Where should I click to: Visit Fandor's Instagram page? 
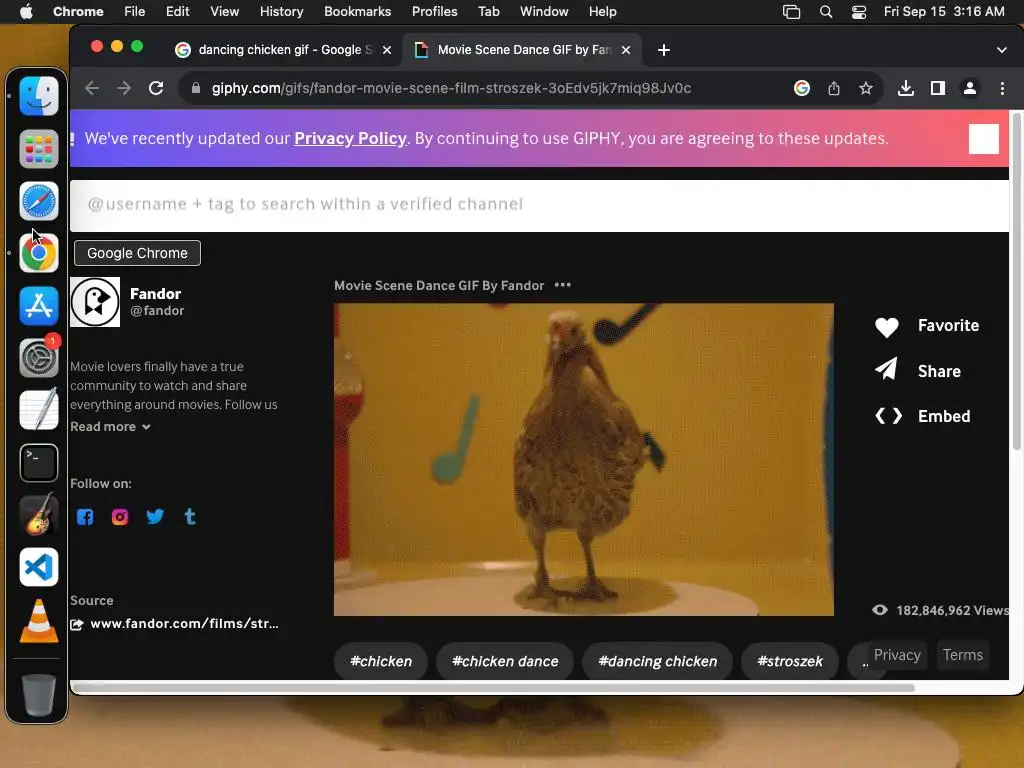tap(120, 517)
